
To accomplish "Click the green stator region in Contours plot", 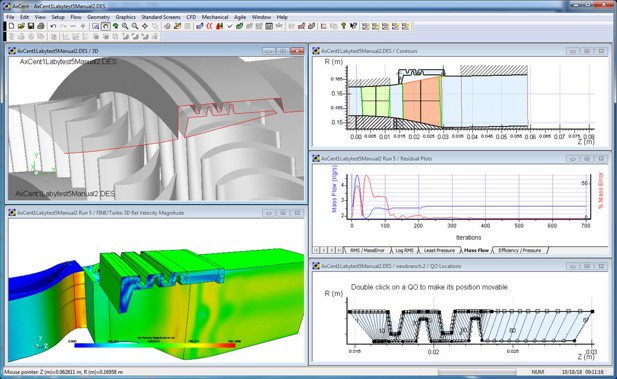I will 375,101.
